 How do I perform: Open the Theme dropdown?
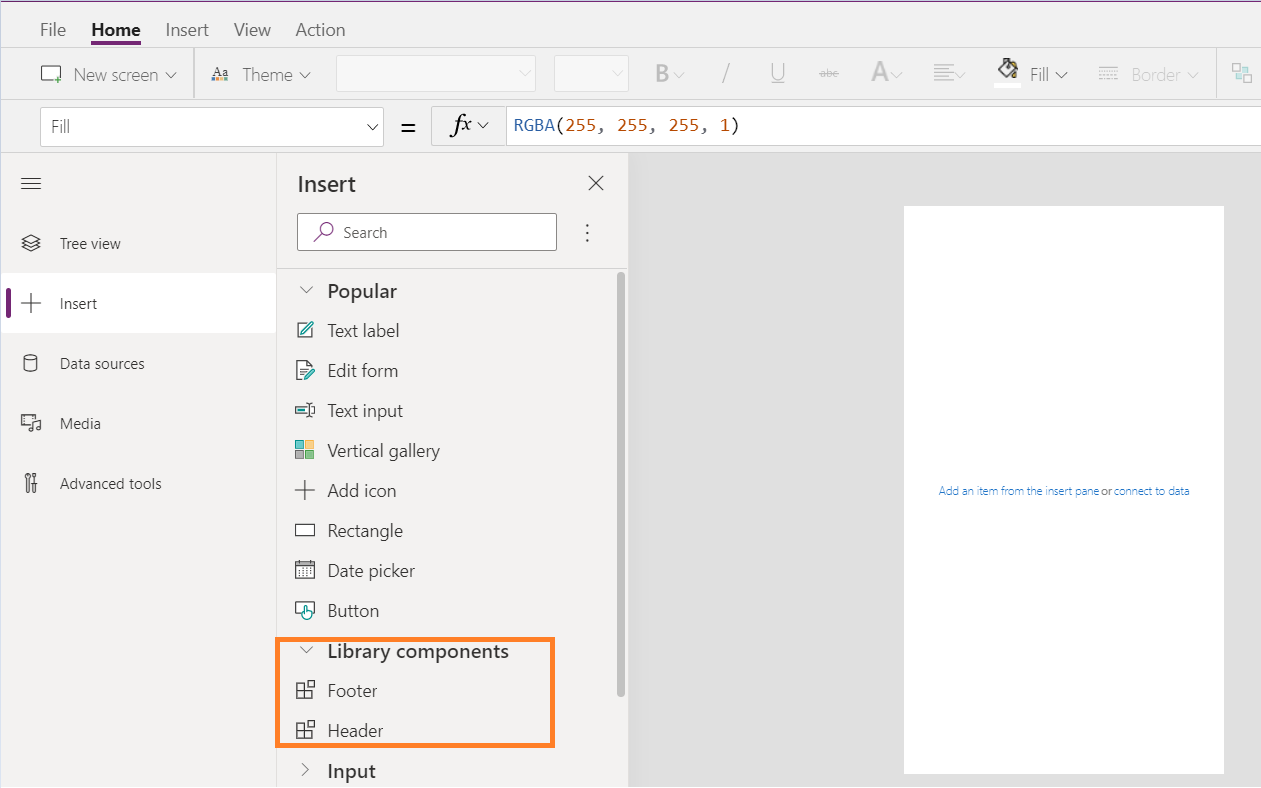point(262,73)
